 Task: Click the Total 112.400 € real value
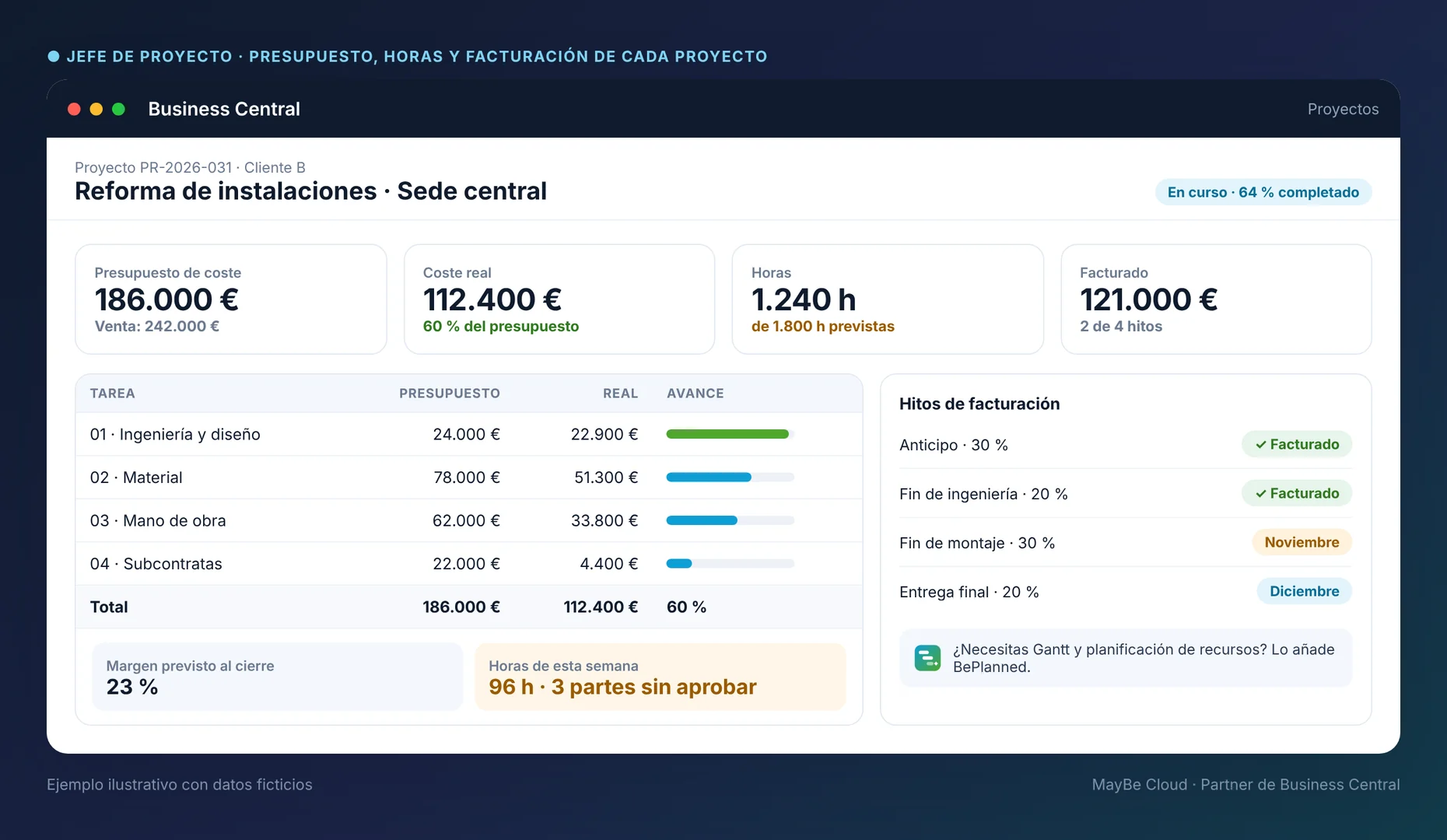click(601, 607)
